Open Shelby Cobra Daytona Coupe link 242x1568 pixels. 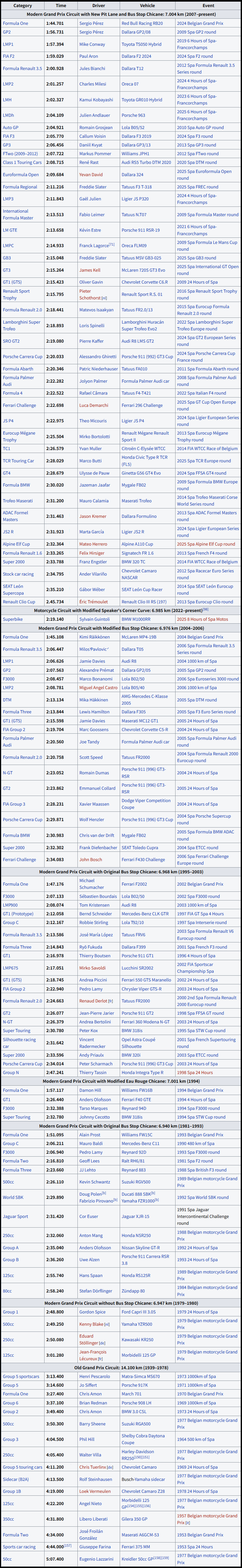point(143,1440)
